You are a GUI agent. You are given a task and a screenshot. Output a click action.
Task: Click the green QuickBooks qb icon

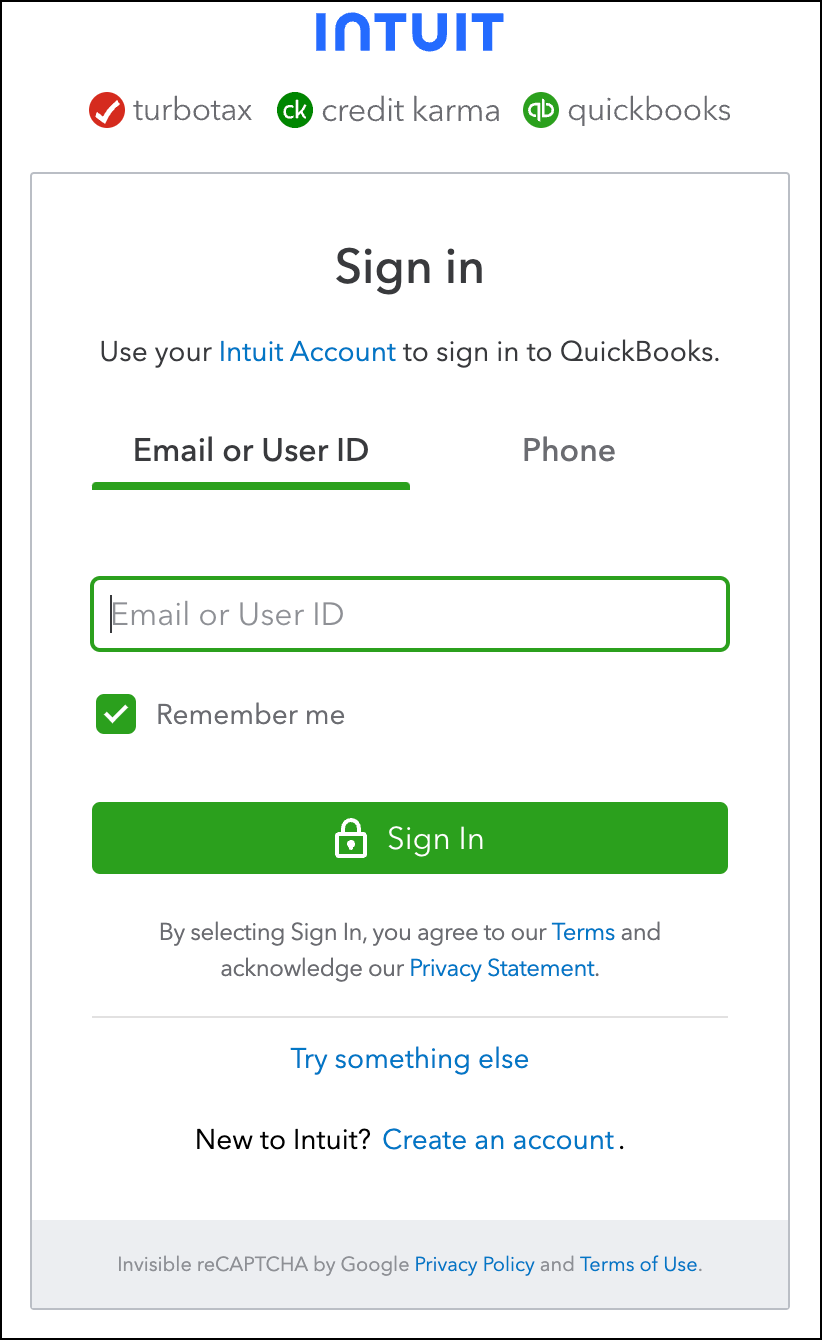pyautogui.click(x=540, y=110)
